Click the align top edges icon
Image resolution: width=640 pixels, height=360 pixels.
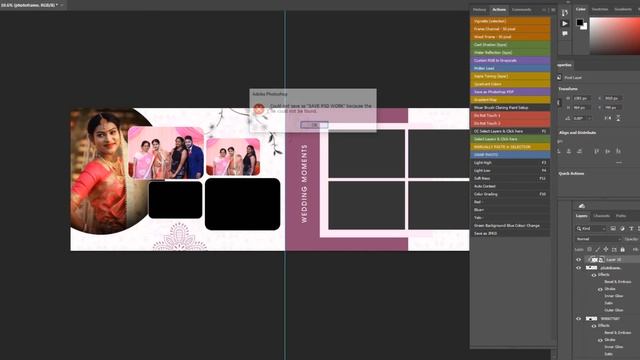597,151
